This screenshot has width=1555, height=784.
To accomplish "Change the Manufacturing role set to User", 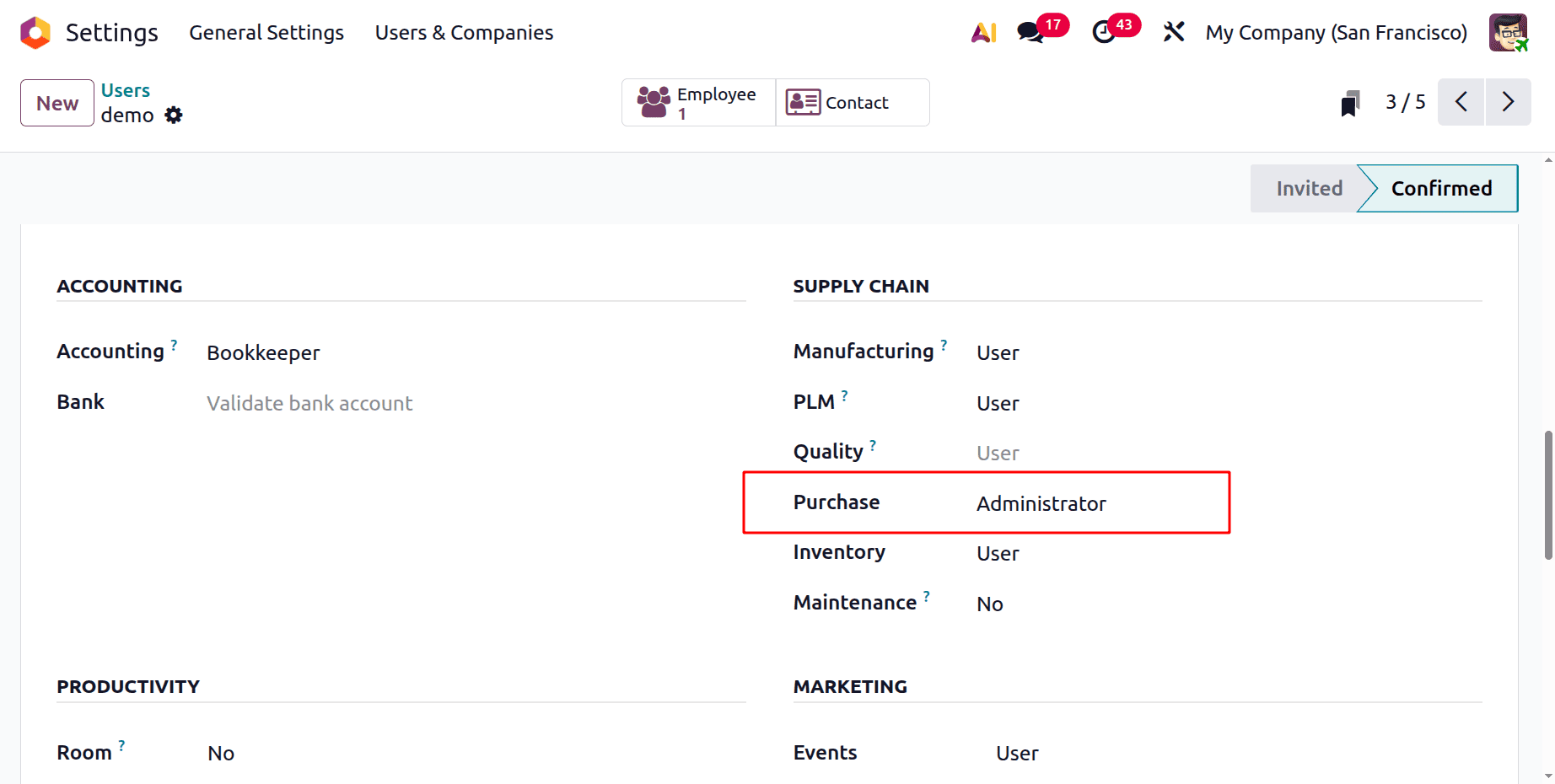I will 998,352.
